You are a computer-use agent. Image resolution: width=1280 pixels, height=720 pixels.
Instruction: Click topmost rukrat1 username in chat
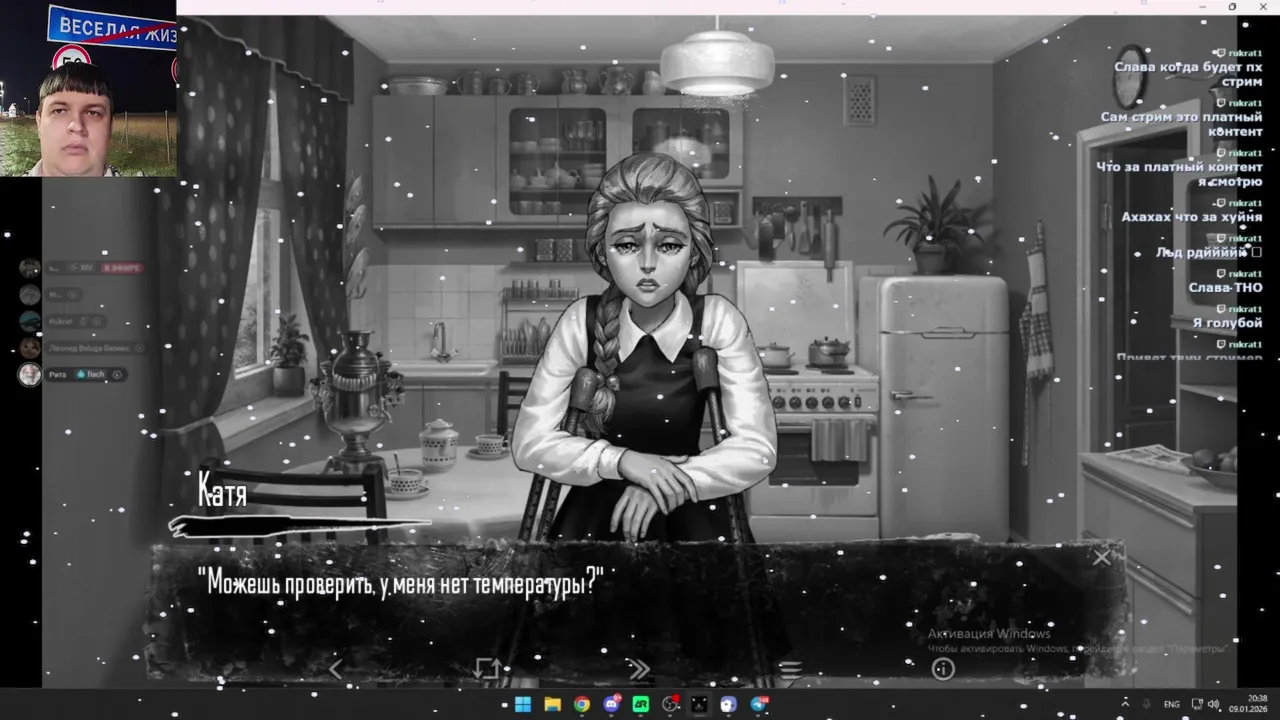(x=1244, y=52)
